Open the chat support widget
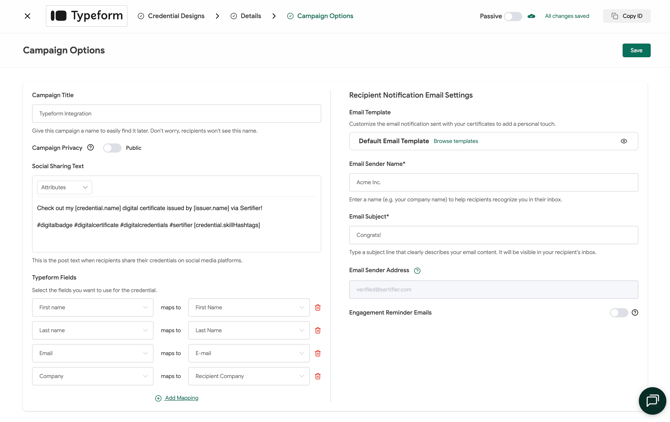The width and height of the screenshot is (670, 422). tap(652, 401)
